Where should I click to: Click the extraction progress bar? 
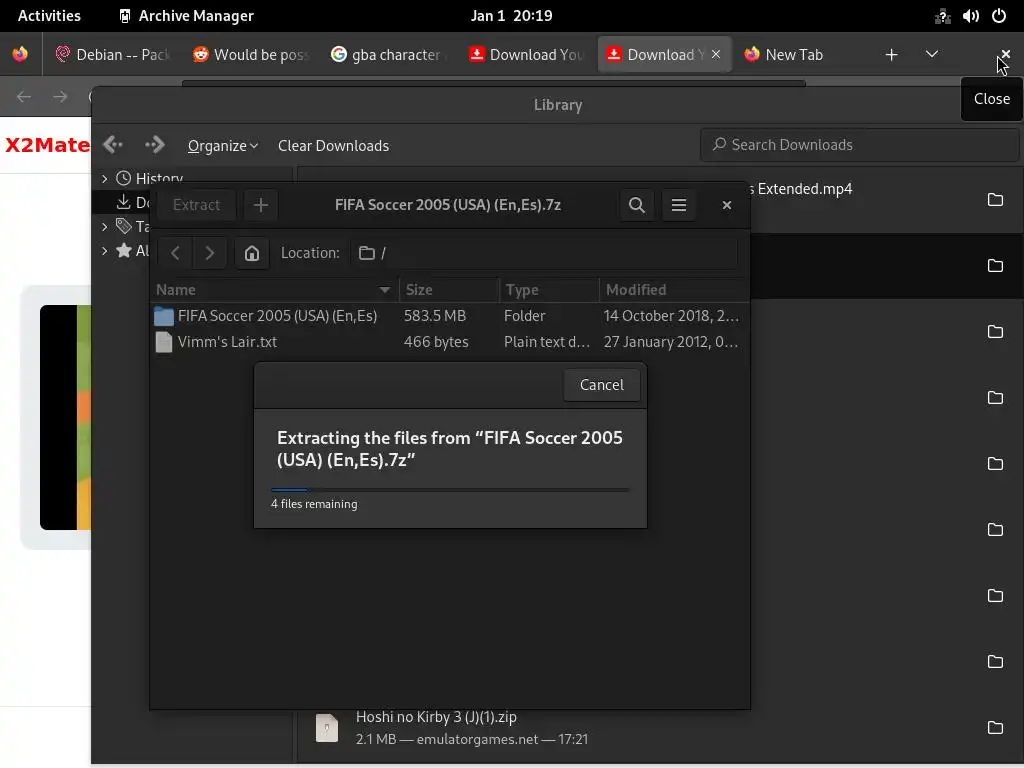pos(450,489)
